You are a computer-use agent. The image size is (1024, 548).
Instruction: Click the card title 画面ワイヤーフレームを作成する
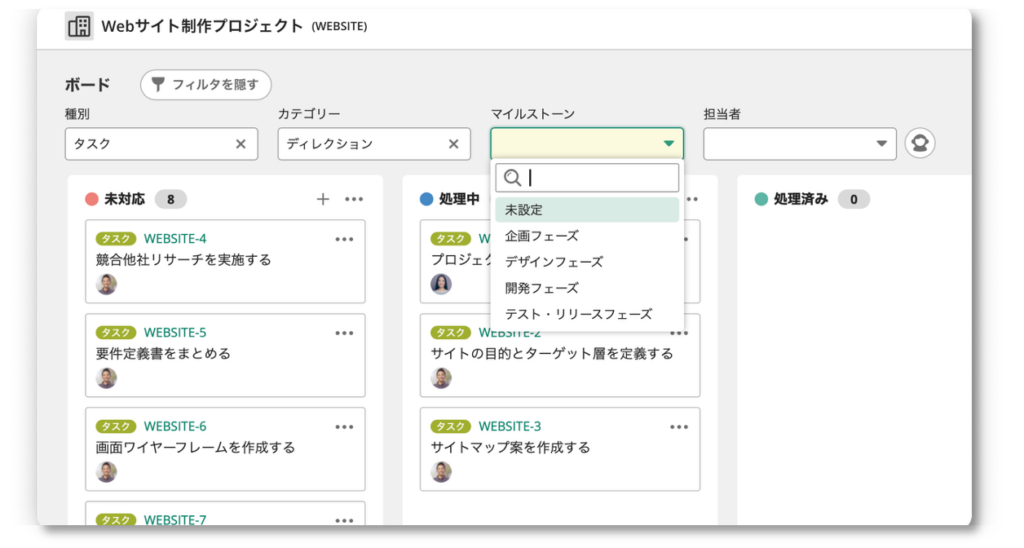click(x=195, y=448)
